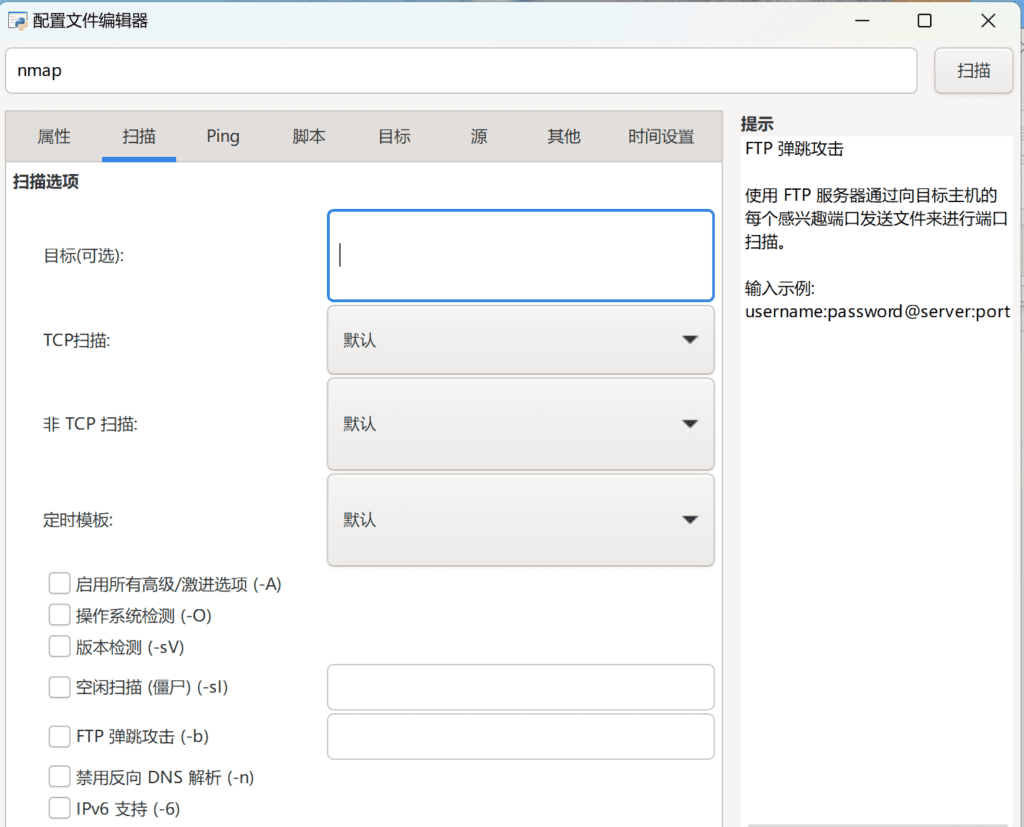Switch to the 目标 tab
This screenshot has width=1024, height=827.
pos(394,137)
